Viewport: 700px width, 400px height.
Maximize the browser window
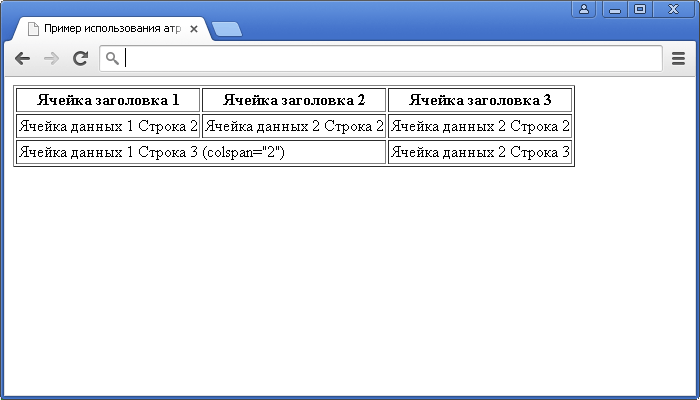point(640,9)
